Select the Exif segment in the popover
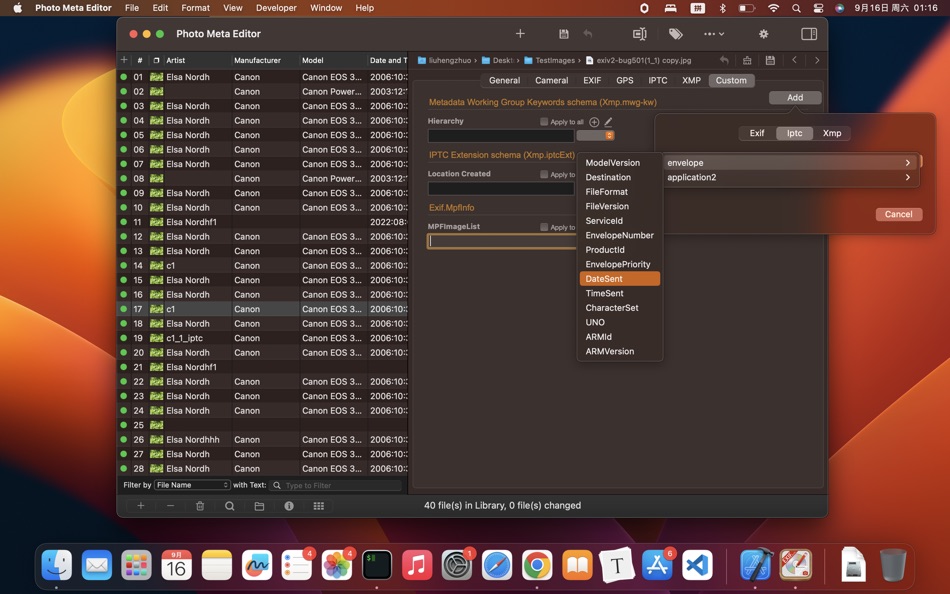The width and height of the screenshot is (950, 594). point(757,133)
